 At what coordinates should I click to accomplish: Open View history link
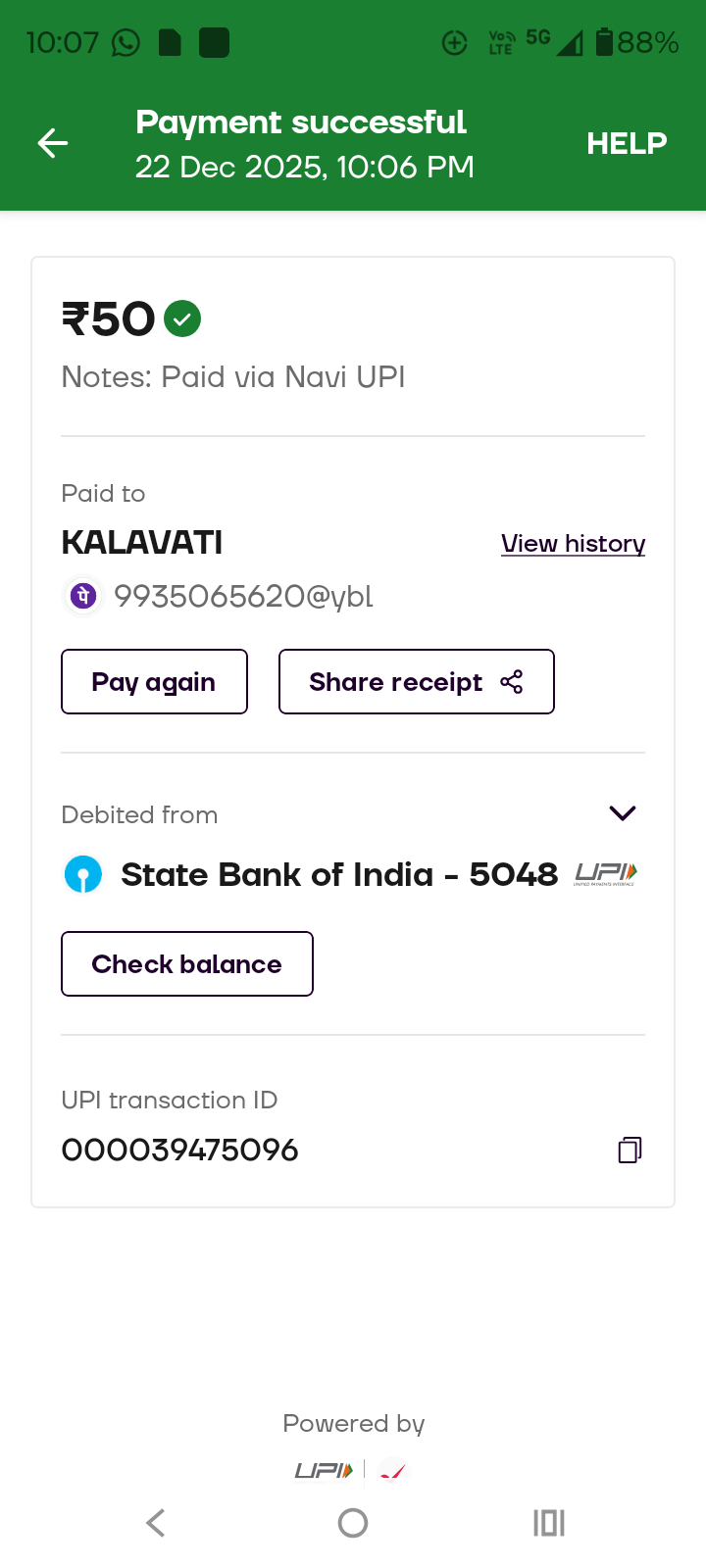573,544
